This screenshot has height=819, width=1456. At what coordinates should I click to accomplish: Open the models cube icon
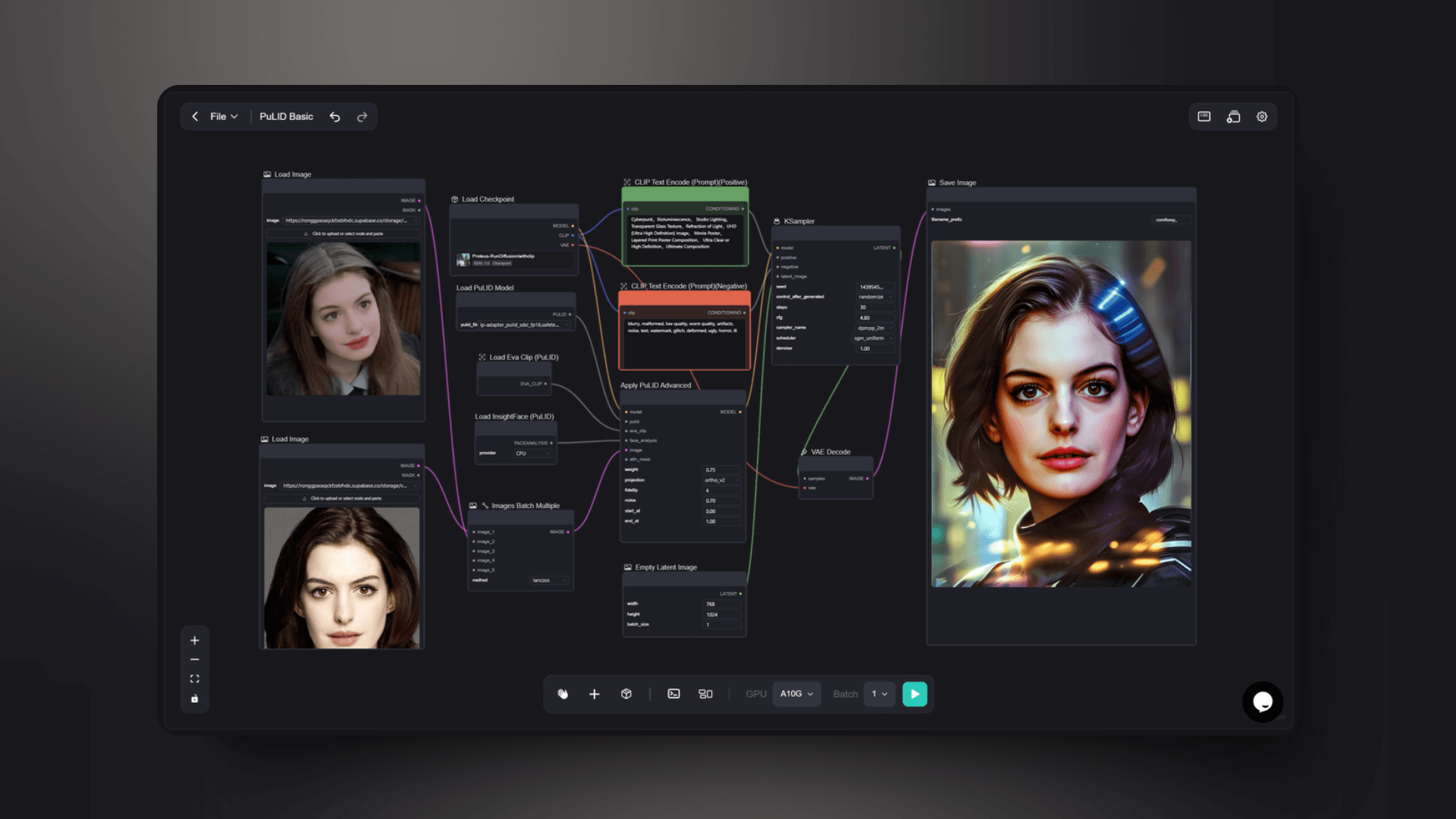(x=626, y=694)
